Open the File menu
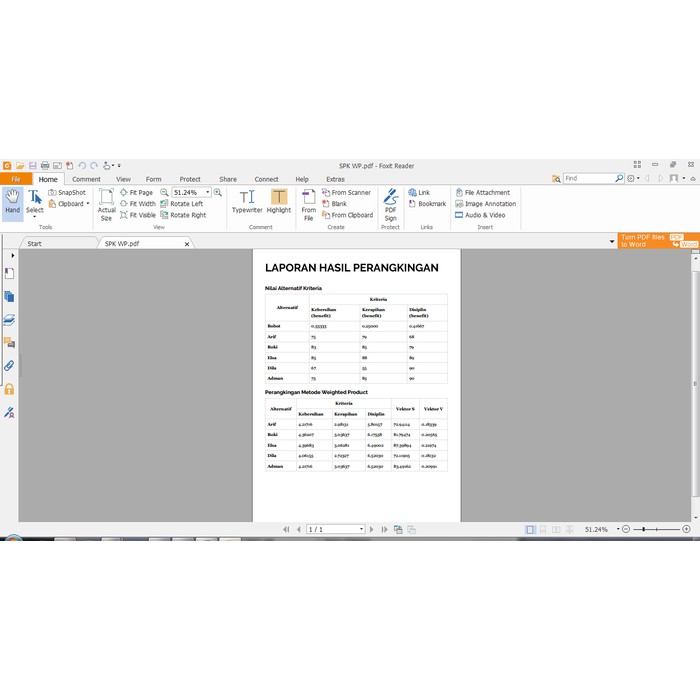700x700 pixels. (16, 179)
